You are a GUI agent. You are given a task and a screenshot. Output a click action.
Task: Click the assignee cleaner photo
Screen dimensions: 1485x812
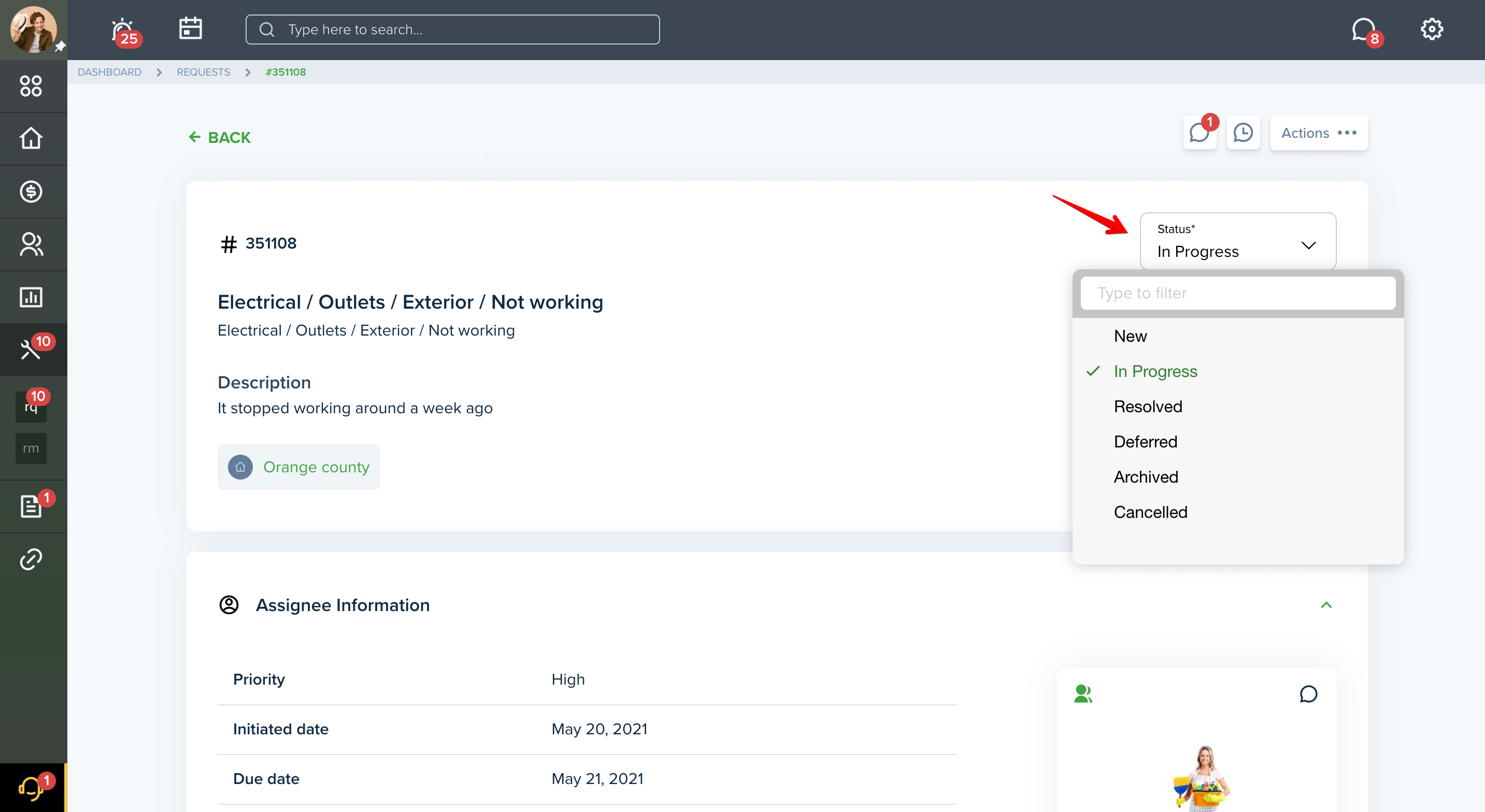click(x=1202, y=778)
